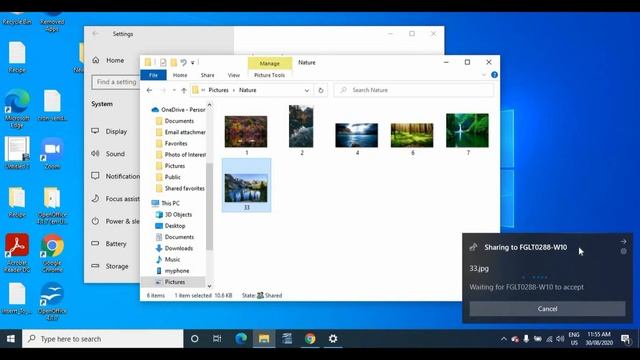Viewport: 640px width, 360px height.
Task: Open 3D Objects in navigation pane
Action: [x=173, y=215]
